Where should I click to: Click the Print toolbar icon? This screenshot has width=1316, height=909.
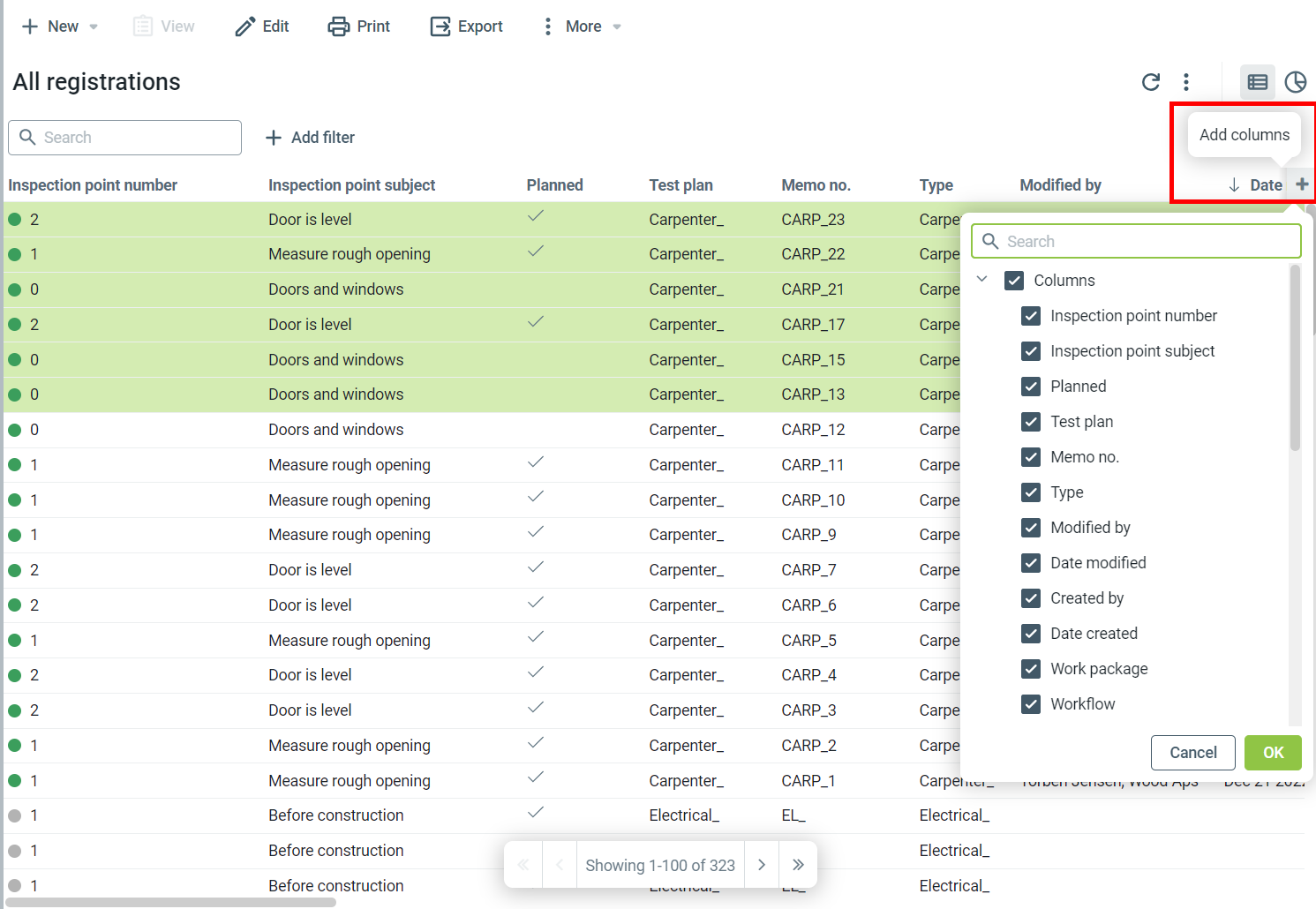pos(339,26)
